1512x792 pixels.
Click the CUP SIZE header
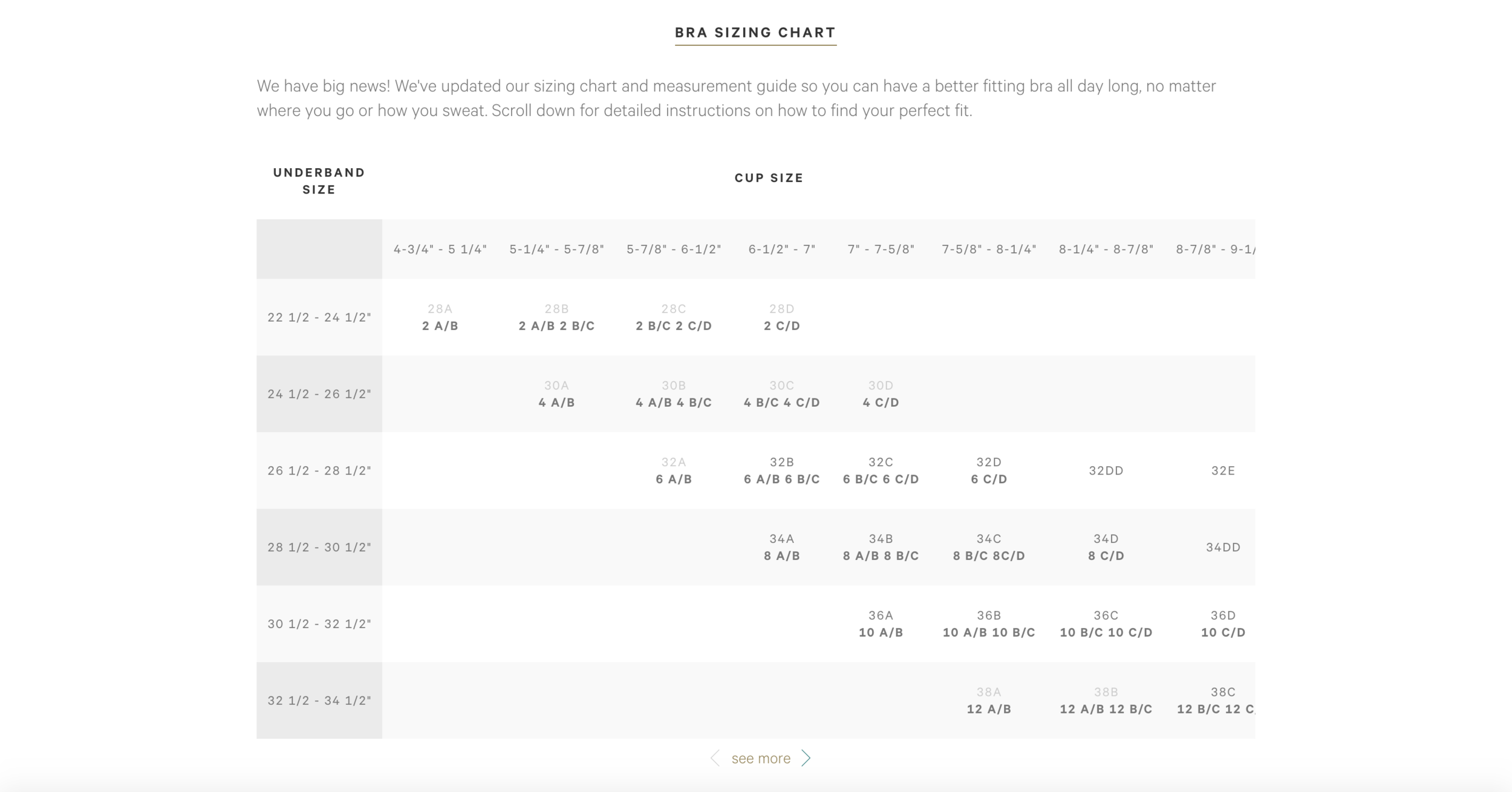pyautogui.click(x=769, y=178)
